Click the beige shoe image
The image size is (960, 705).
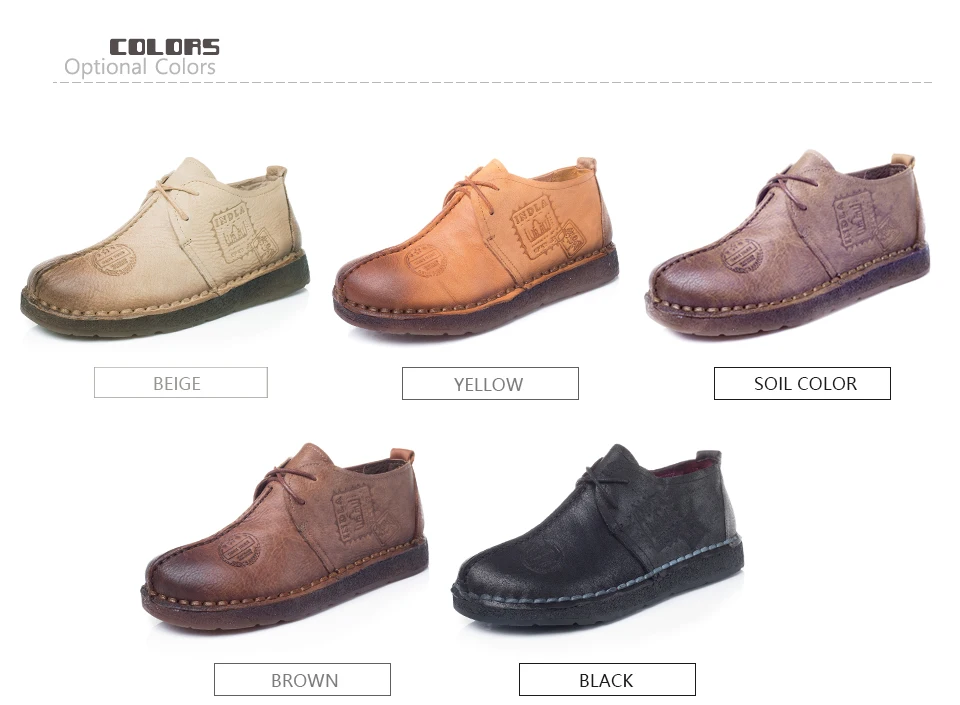[165, 248]
